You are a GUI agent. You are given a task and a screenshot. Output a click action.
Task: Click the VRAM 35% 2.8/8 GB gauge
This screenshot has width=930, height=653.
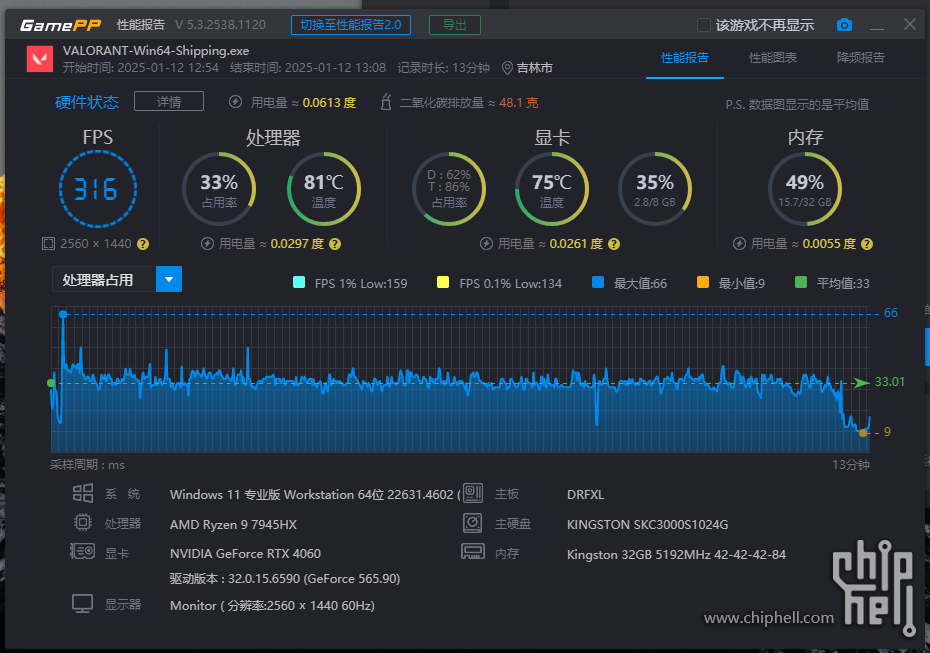pos(655,189)
